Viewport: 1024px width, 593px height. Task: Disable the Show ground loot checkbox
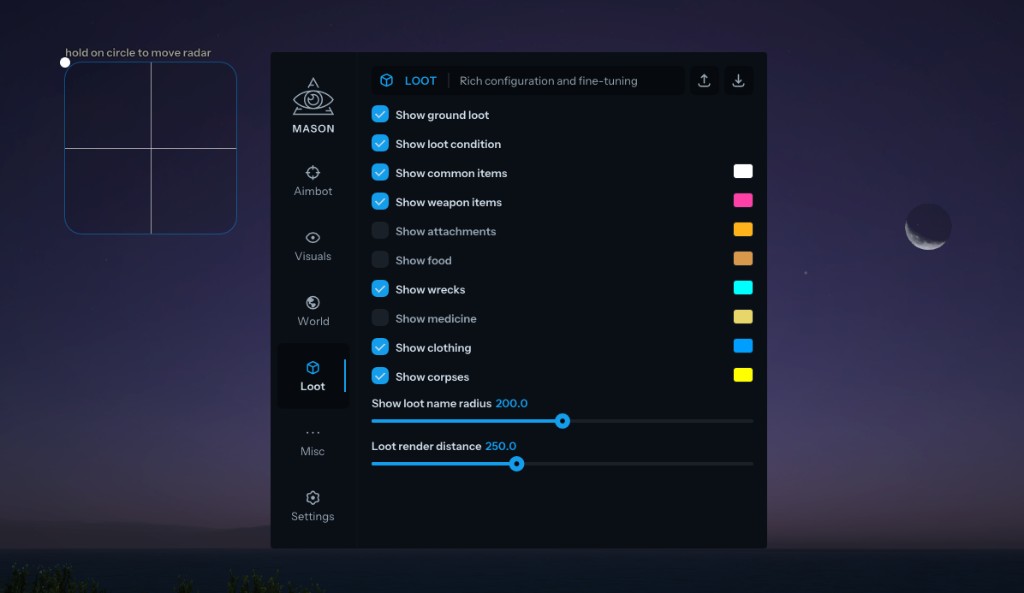[380, 114]
